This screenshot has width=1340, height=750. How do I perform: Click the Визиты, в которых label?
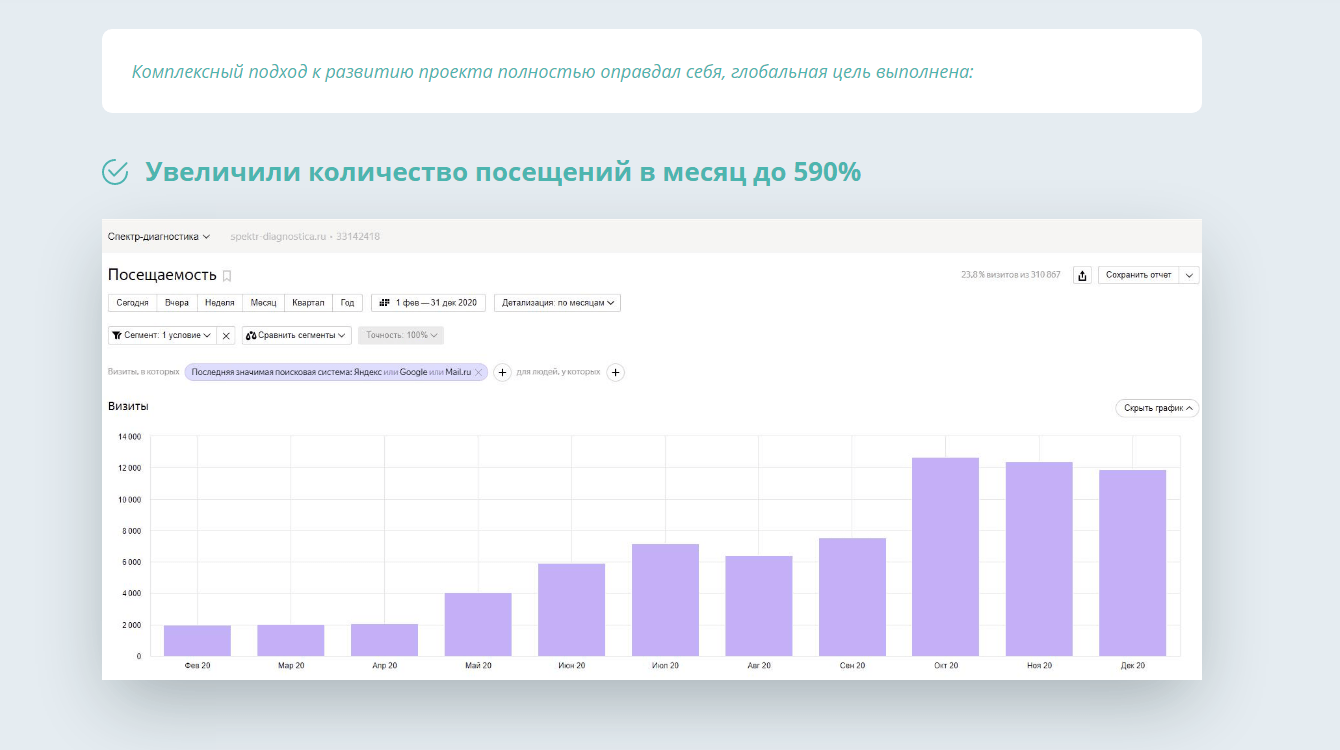(144, 372)
